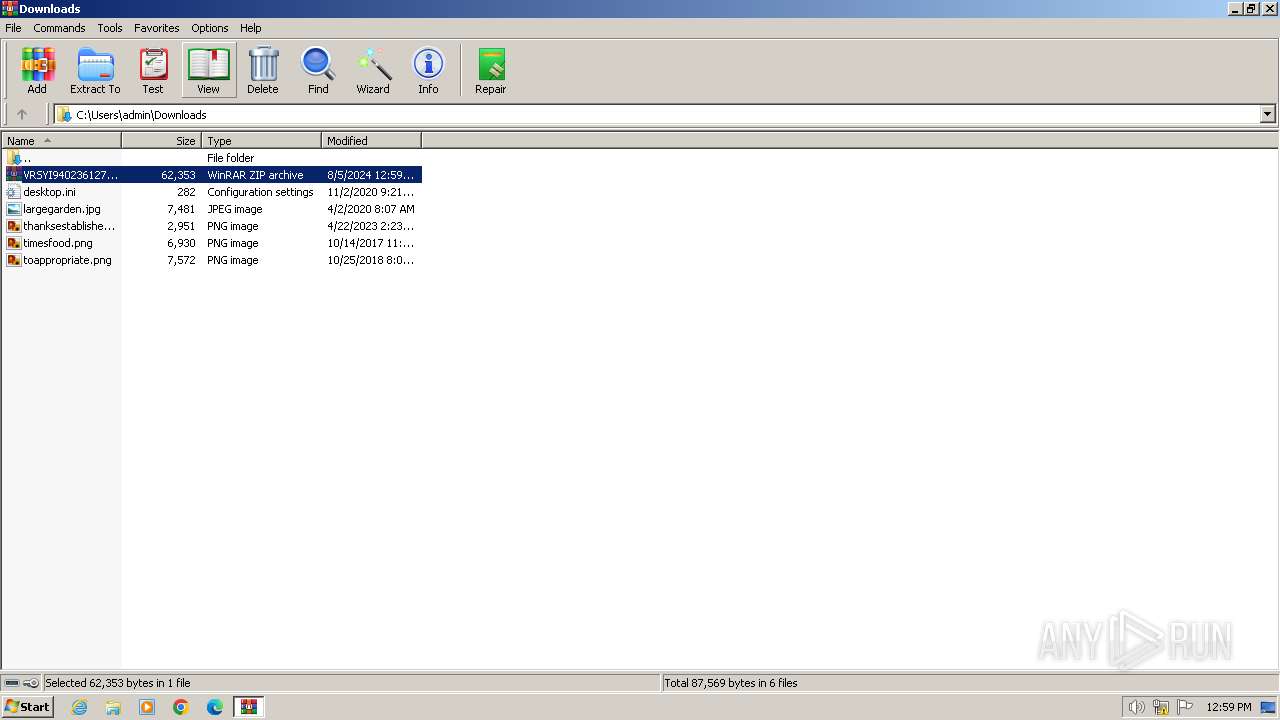Click the JPEG image type cell
Image resolution: width=1280 pixels, height=720 pixels.
pos(235,209)
